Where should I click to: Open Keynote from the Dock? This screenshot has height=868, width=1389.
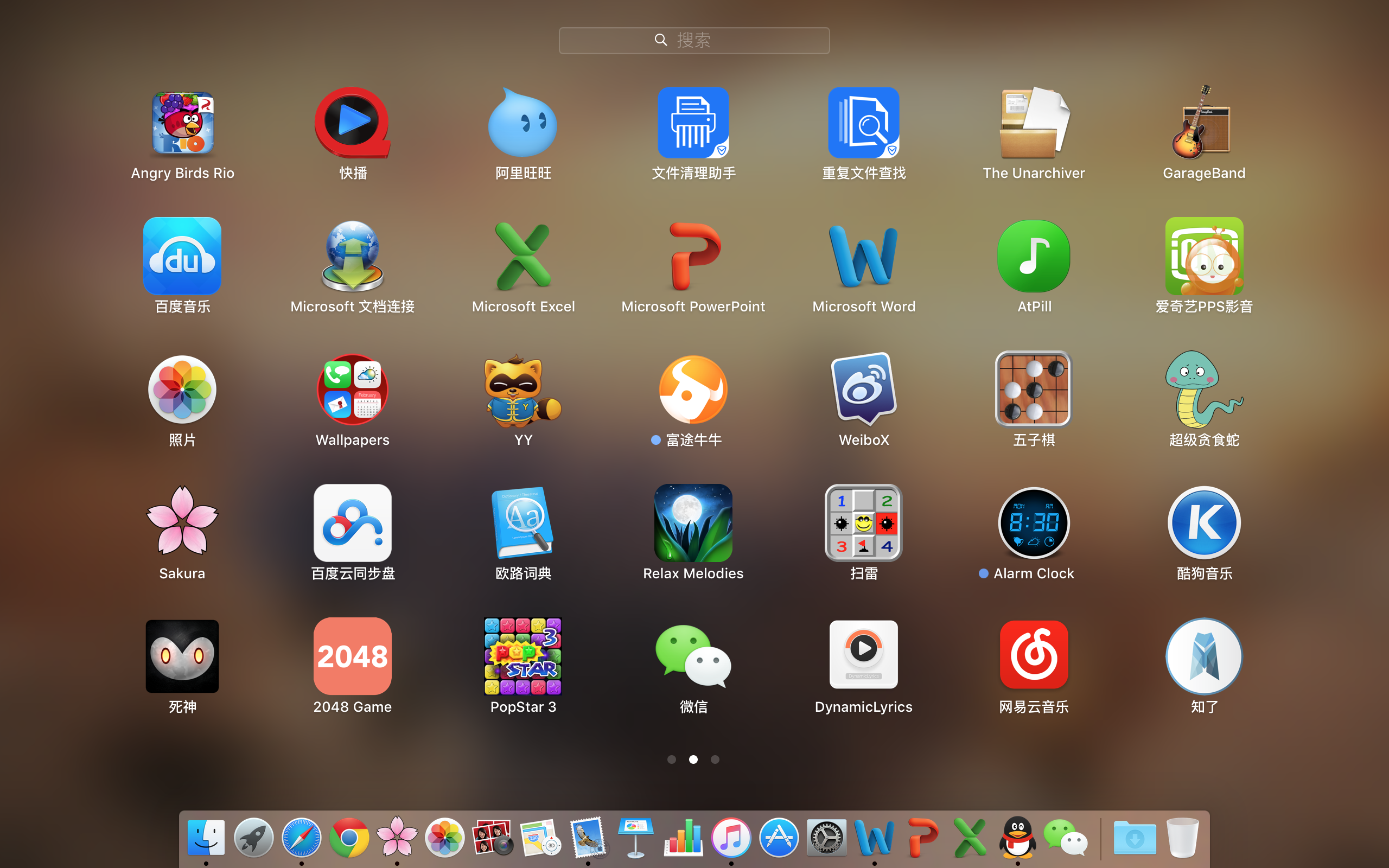(x=635, y=838)
